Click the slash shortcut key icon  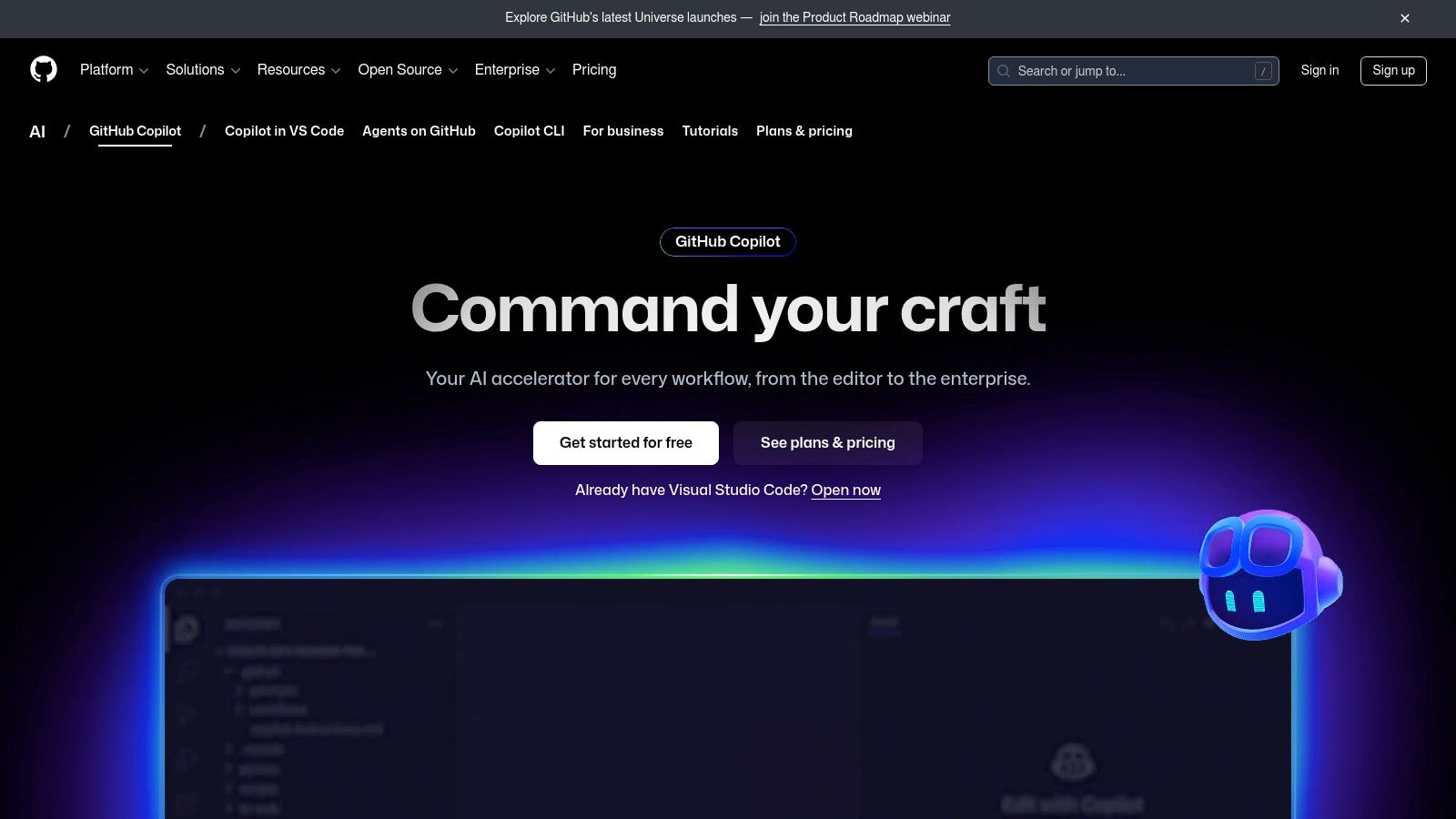click(x=1263, y=71)
